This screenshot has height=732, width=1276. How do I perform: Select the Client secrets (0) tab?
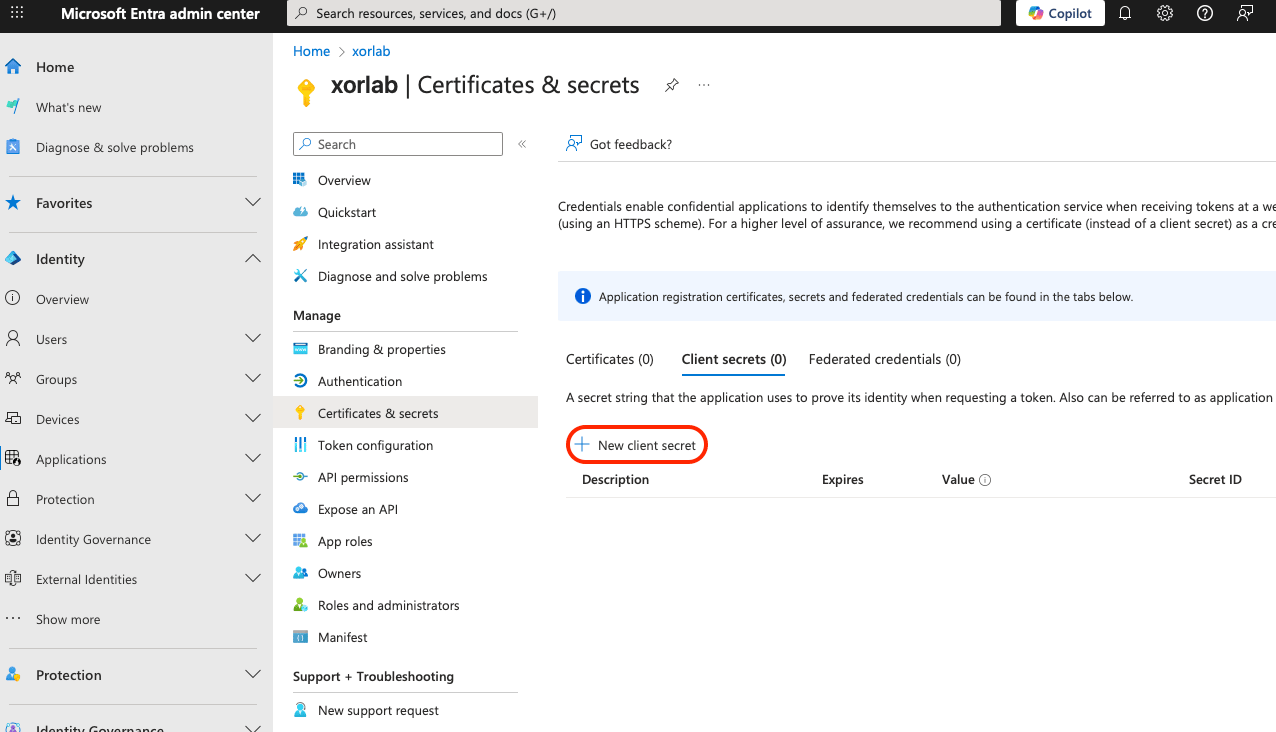pyautogui.click(x=734, y=359)
